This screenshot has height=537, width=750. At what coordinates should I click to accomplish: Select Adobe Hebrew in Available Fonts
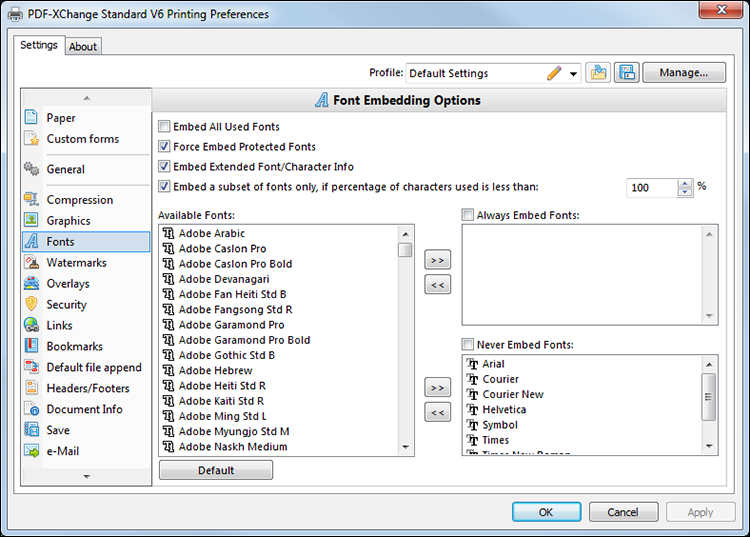coord(215,371)
